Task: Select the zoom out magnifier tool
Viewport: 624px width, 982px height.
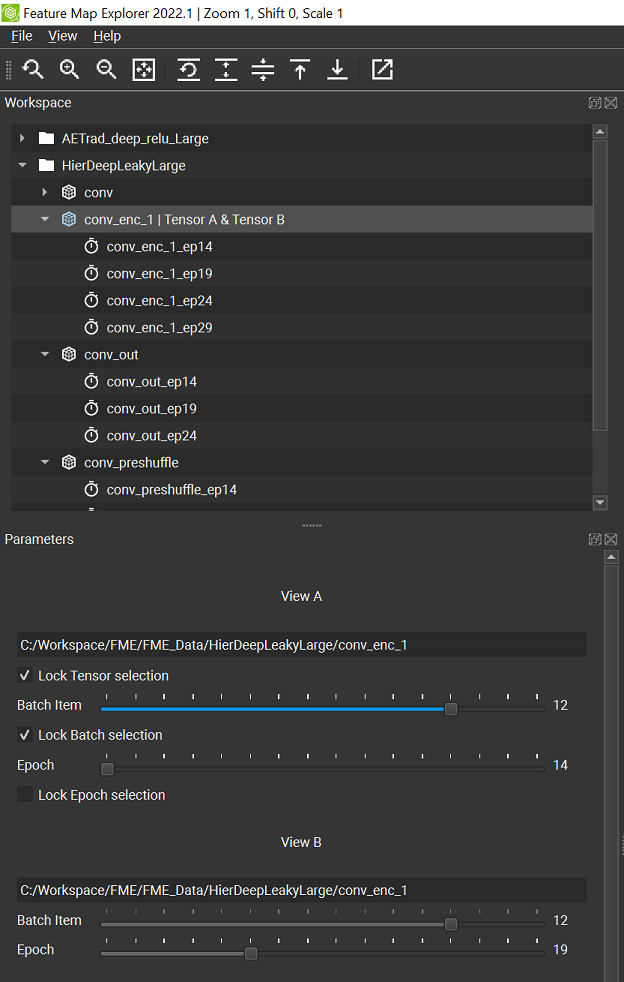Action: point(106,69)
